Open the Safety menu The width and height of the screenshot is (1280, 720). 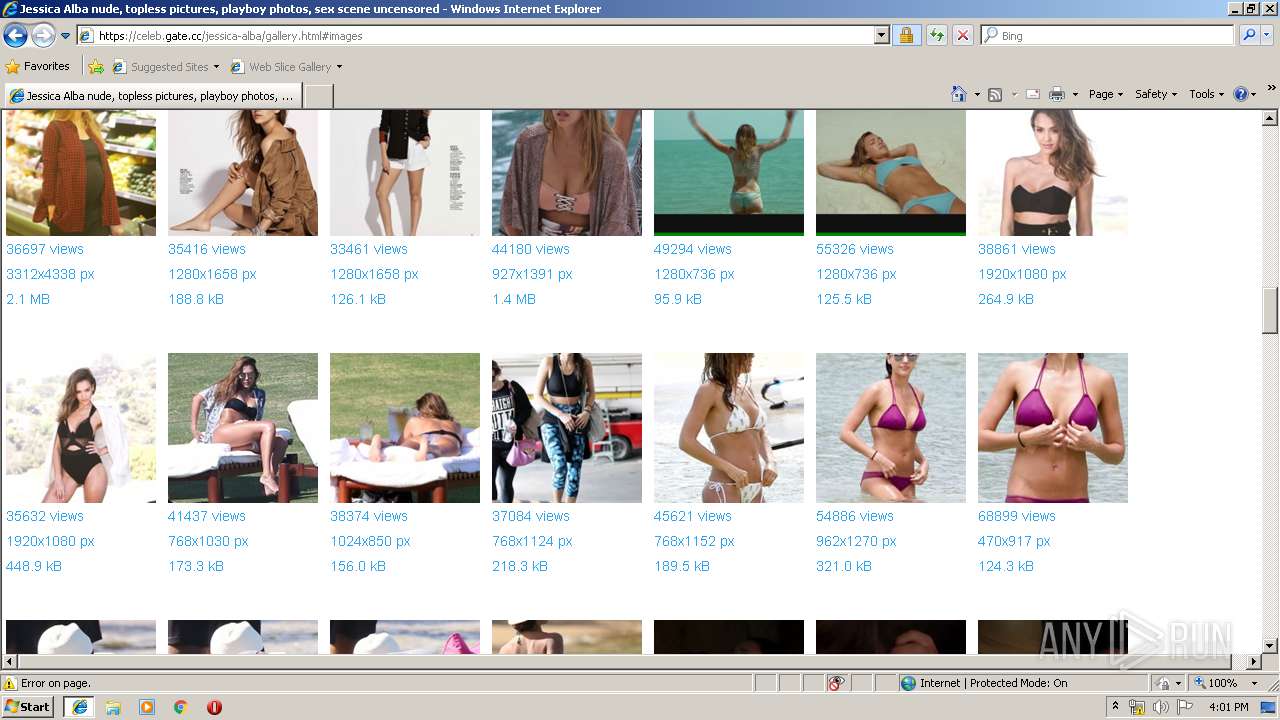click(1157, 94)
